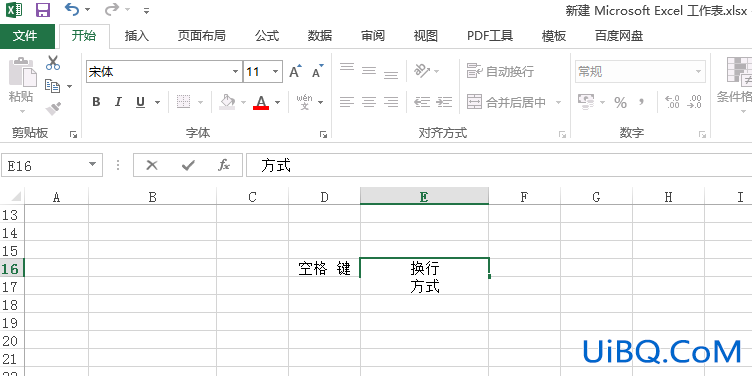Select the Format Painter brush
752x376 pixels.
click(x=53, y=108)
